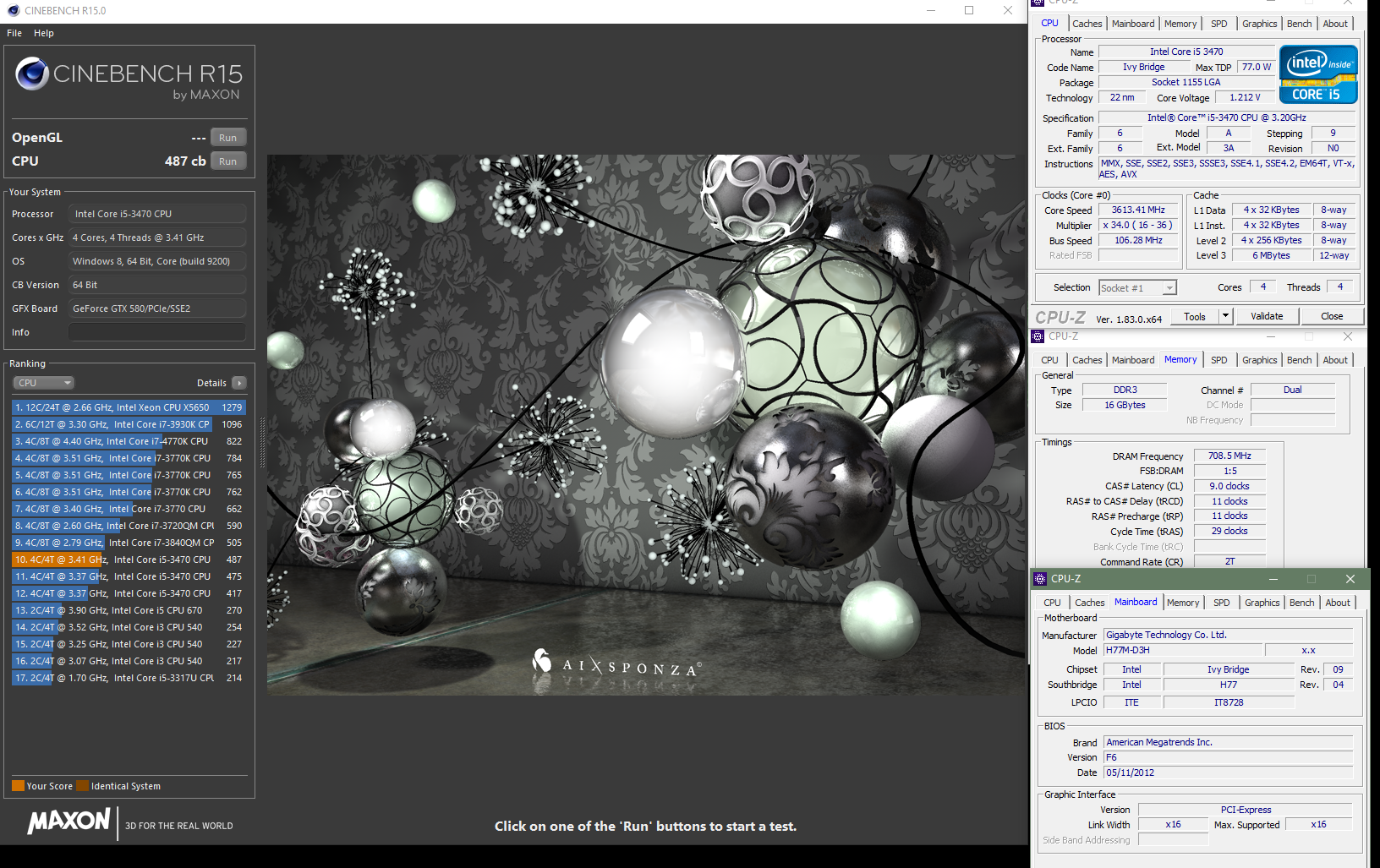Switch to SPD tab in top CPU-Z window
Screen dimensions: 1380x868
[1218, 24]
